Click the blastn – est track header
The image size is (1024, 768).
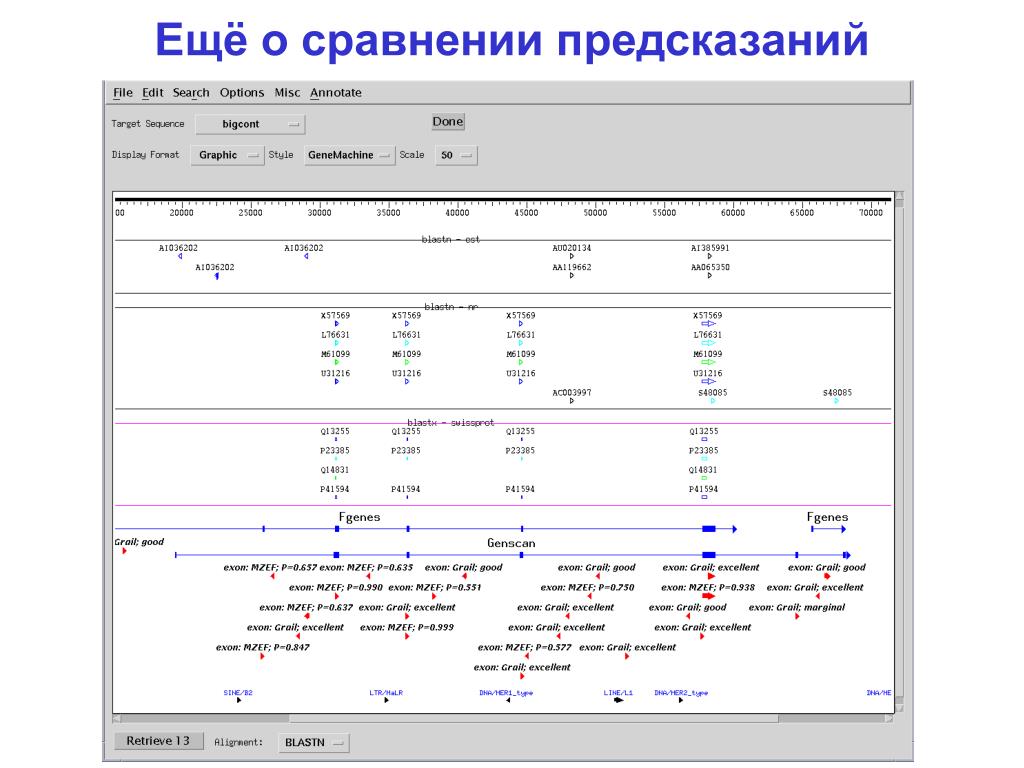[x=451, y=240]
